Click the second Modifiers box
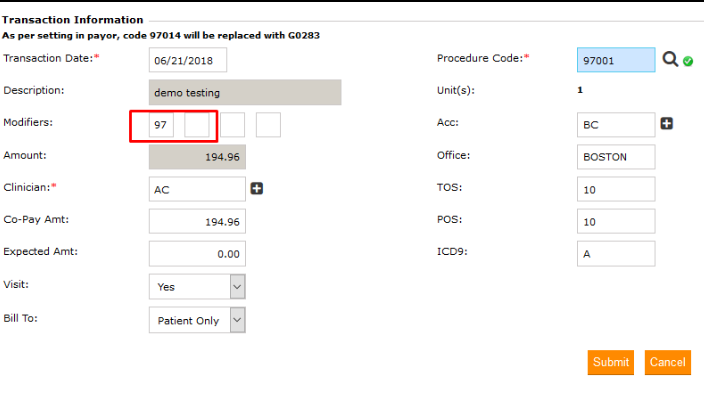Screen dimensions: 704x405 pos(197,125)
